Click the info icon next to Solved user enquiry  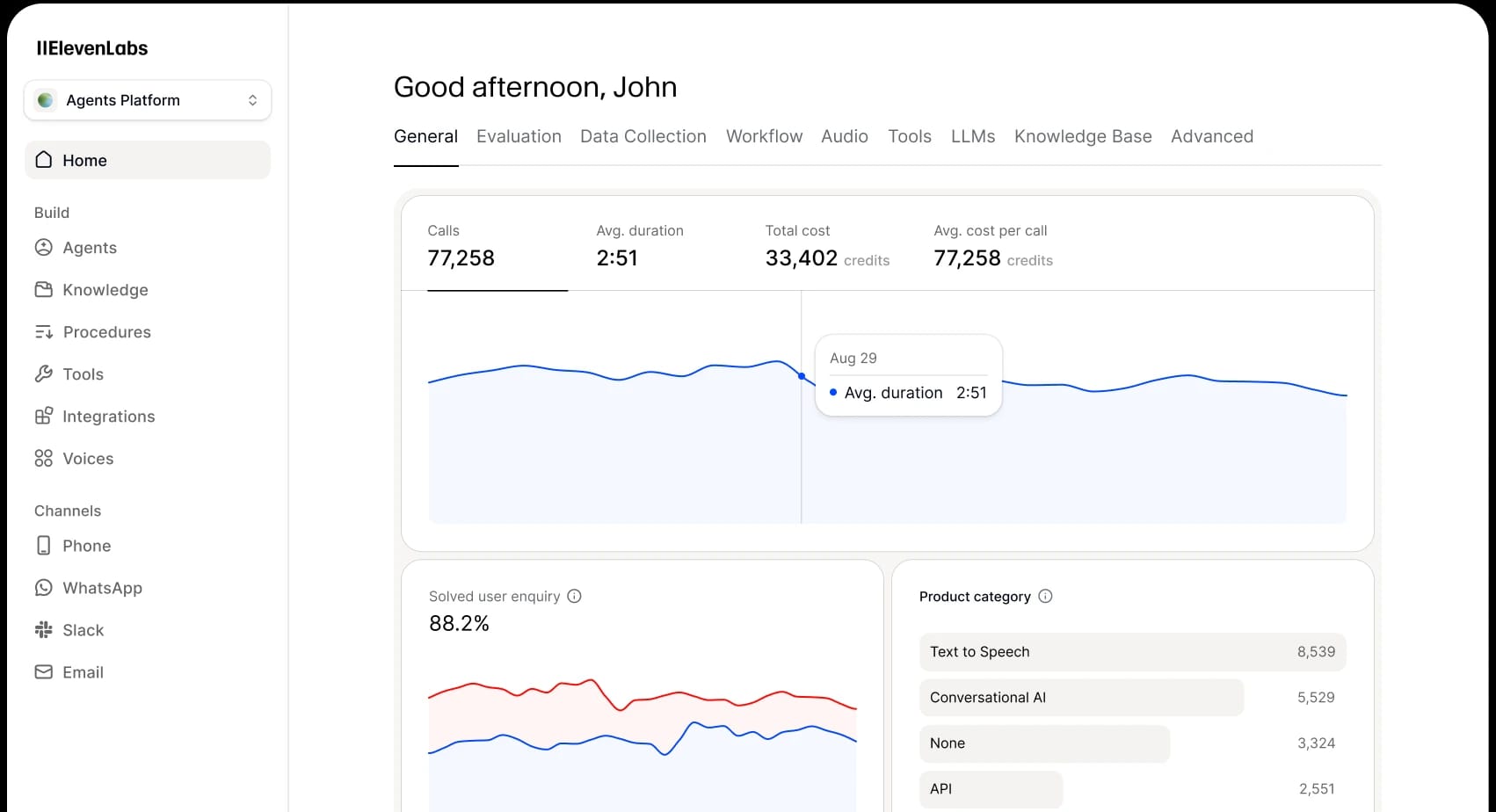pyautogui.click(x=574, y=596)
